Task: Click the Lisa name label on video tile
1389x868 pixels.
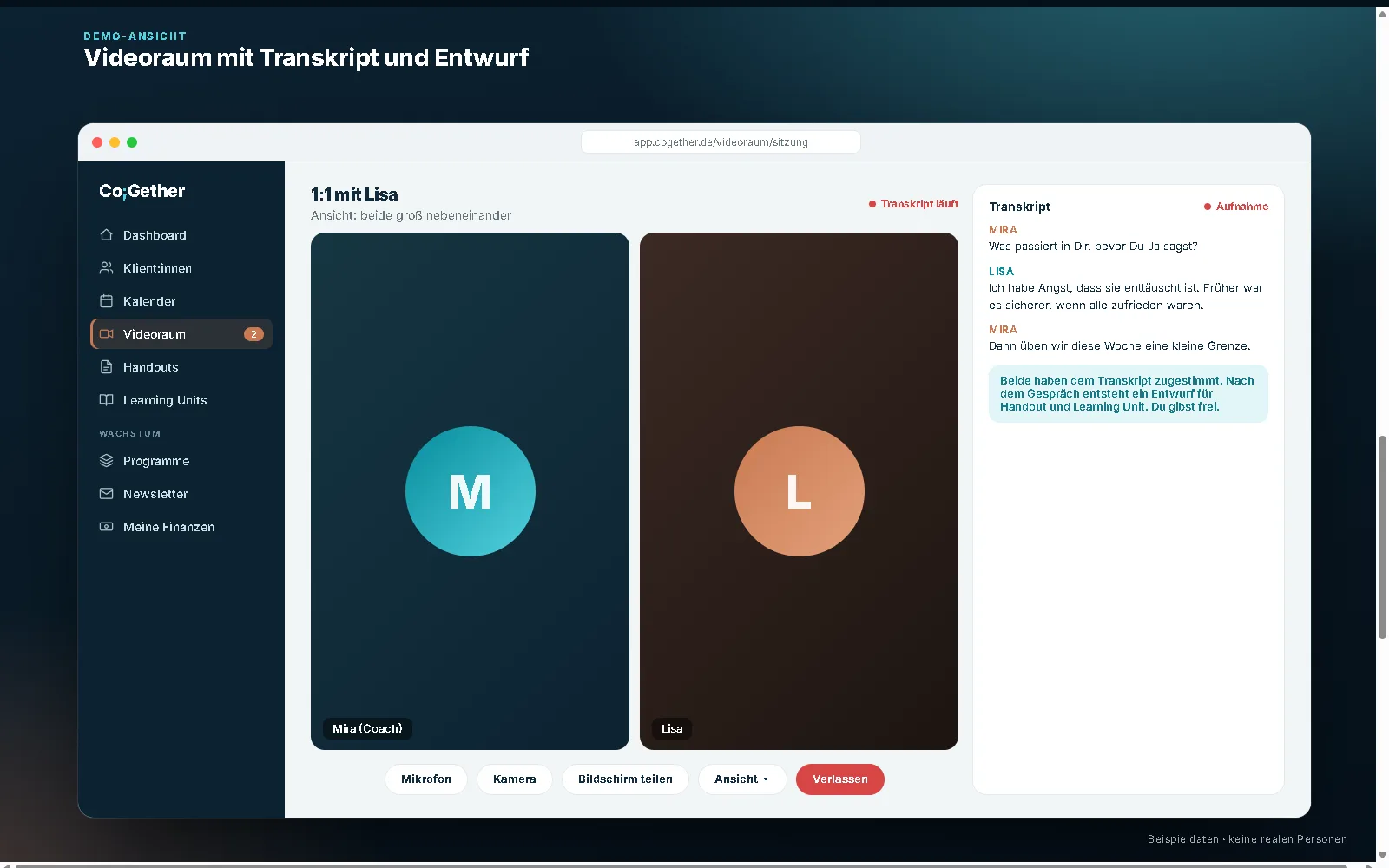Action: click(x=672, y=729)
